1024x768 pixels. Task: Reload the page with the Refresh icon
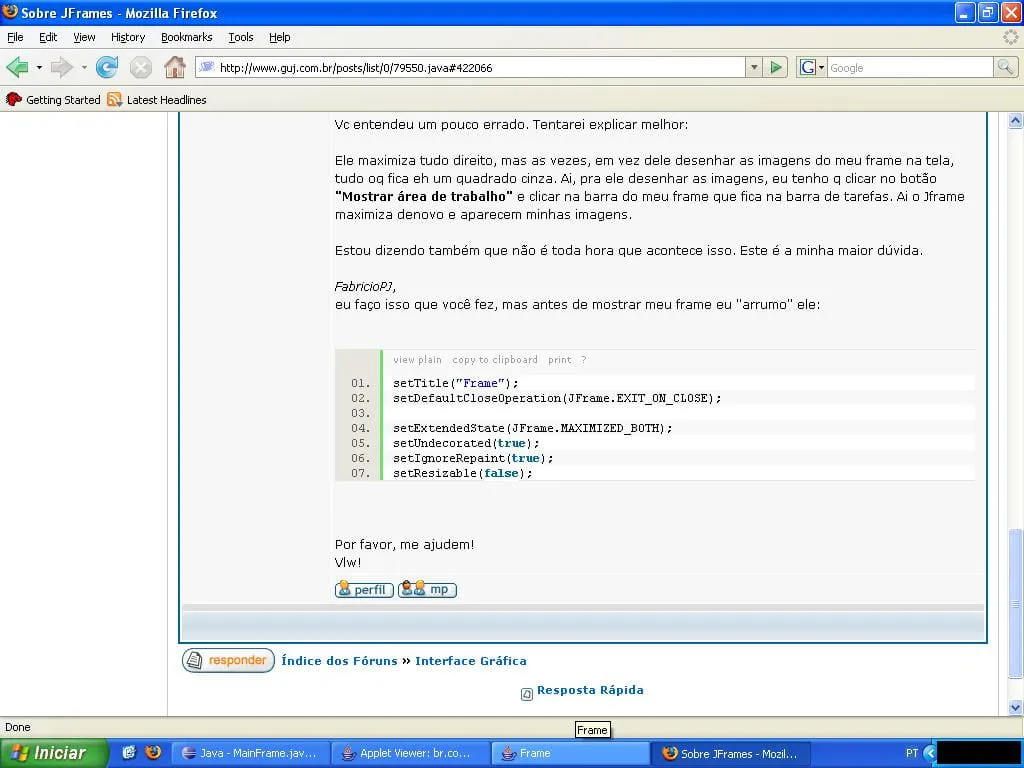[x=106, y=67]
